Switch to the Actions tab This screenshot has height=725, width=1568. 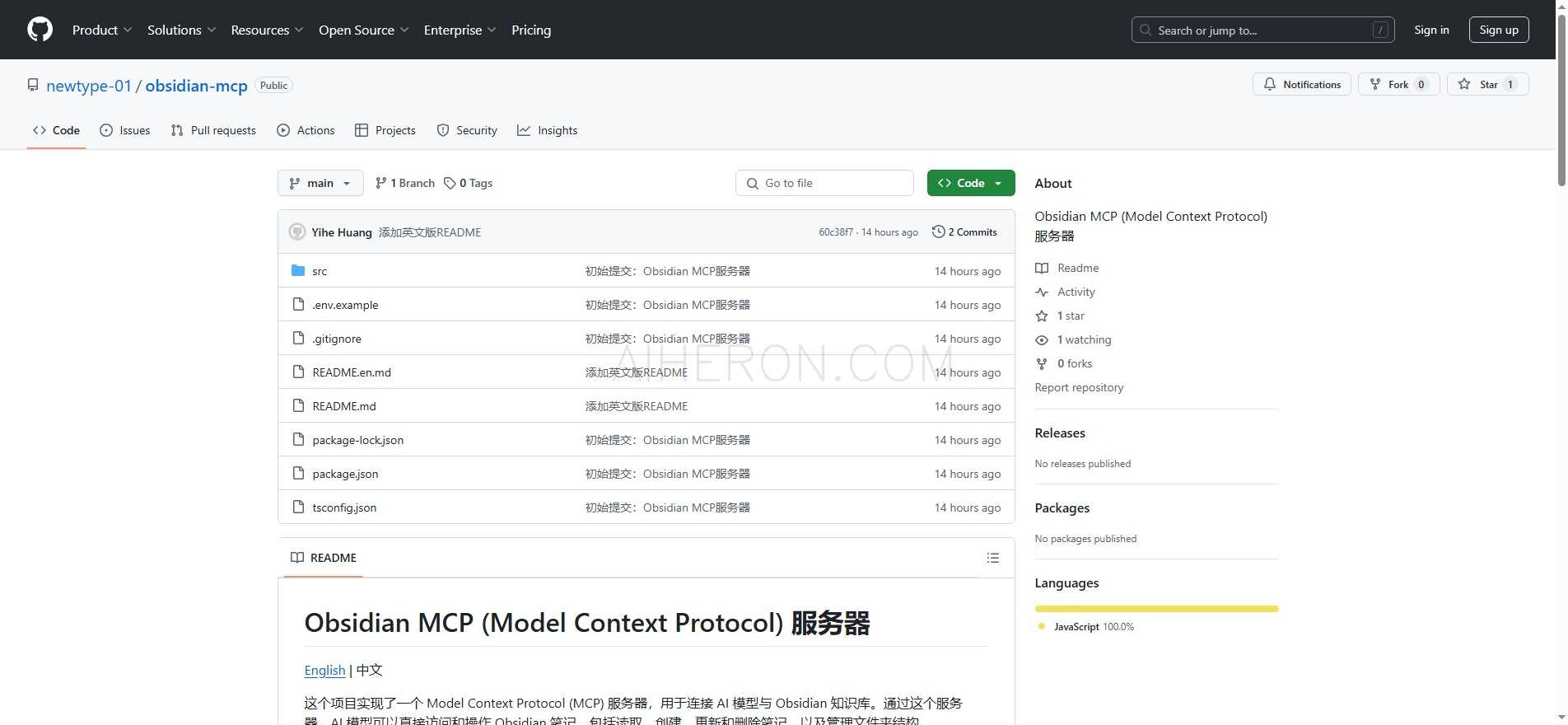click(306, 130)
